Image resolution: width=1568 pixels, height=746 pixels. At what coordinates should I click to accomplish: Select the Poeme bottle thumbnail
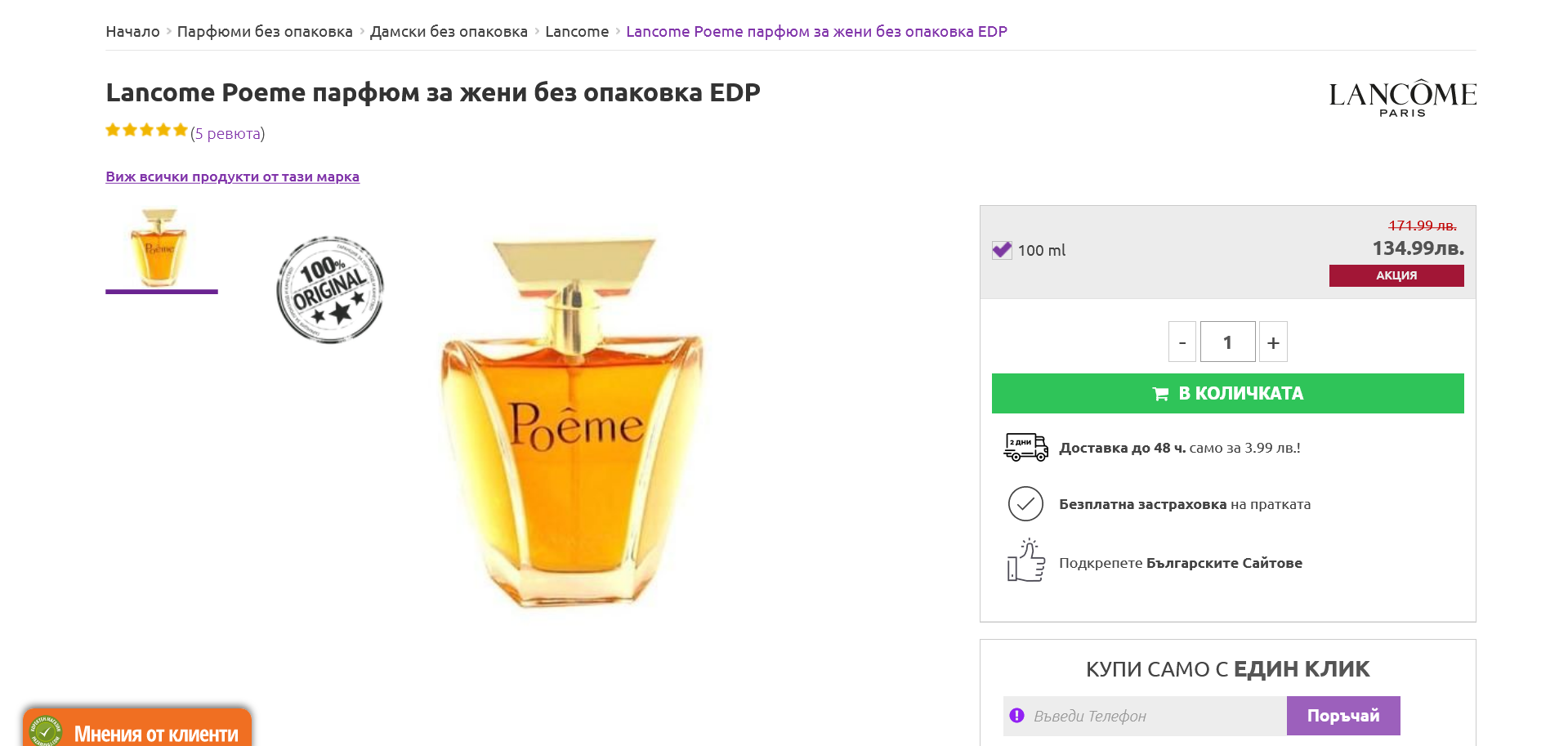[x=161, y=248]
